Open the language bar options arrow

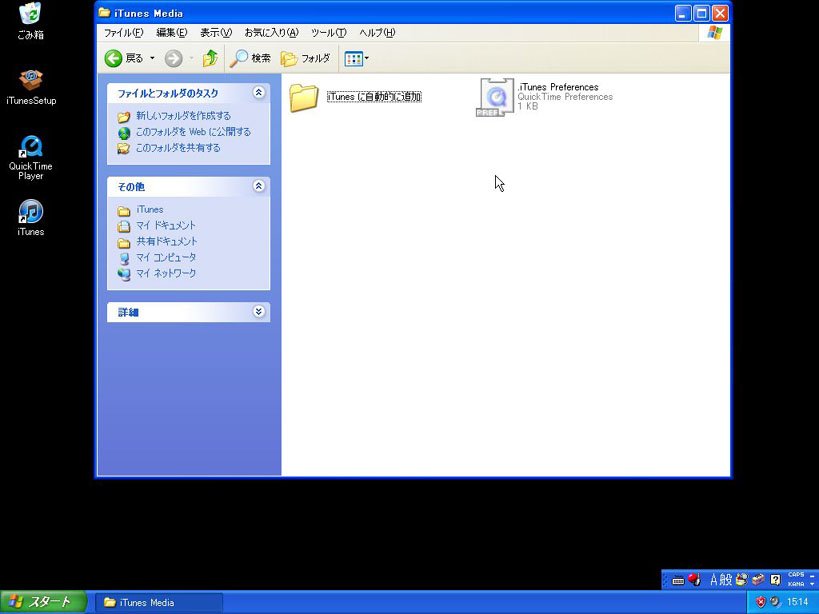click(x=812, y=584)
